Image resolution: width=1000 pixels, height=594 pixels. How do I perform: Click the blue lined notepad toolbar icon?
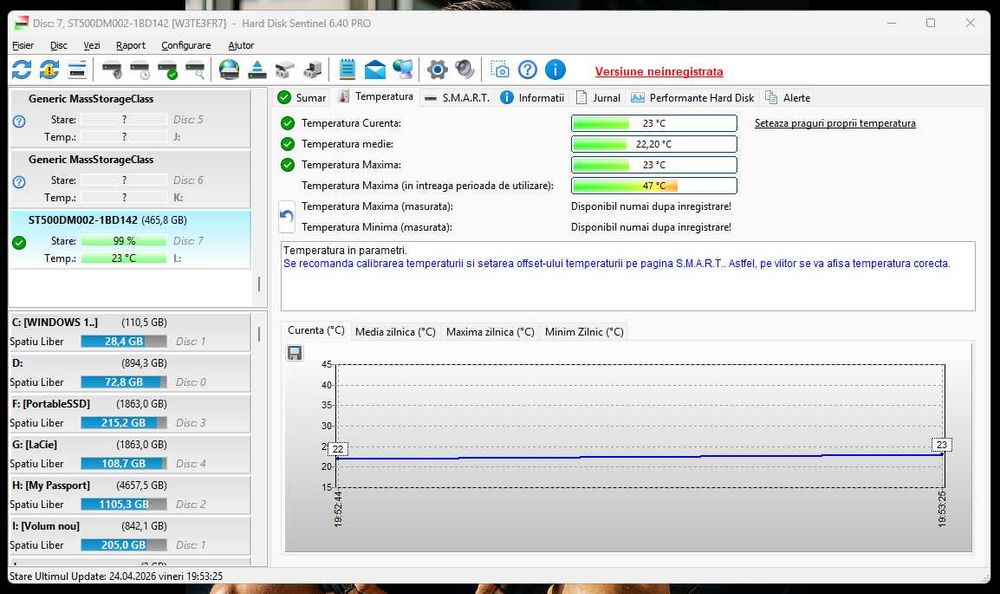tap(347, 70)
